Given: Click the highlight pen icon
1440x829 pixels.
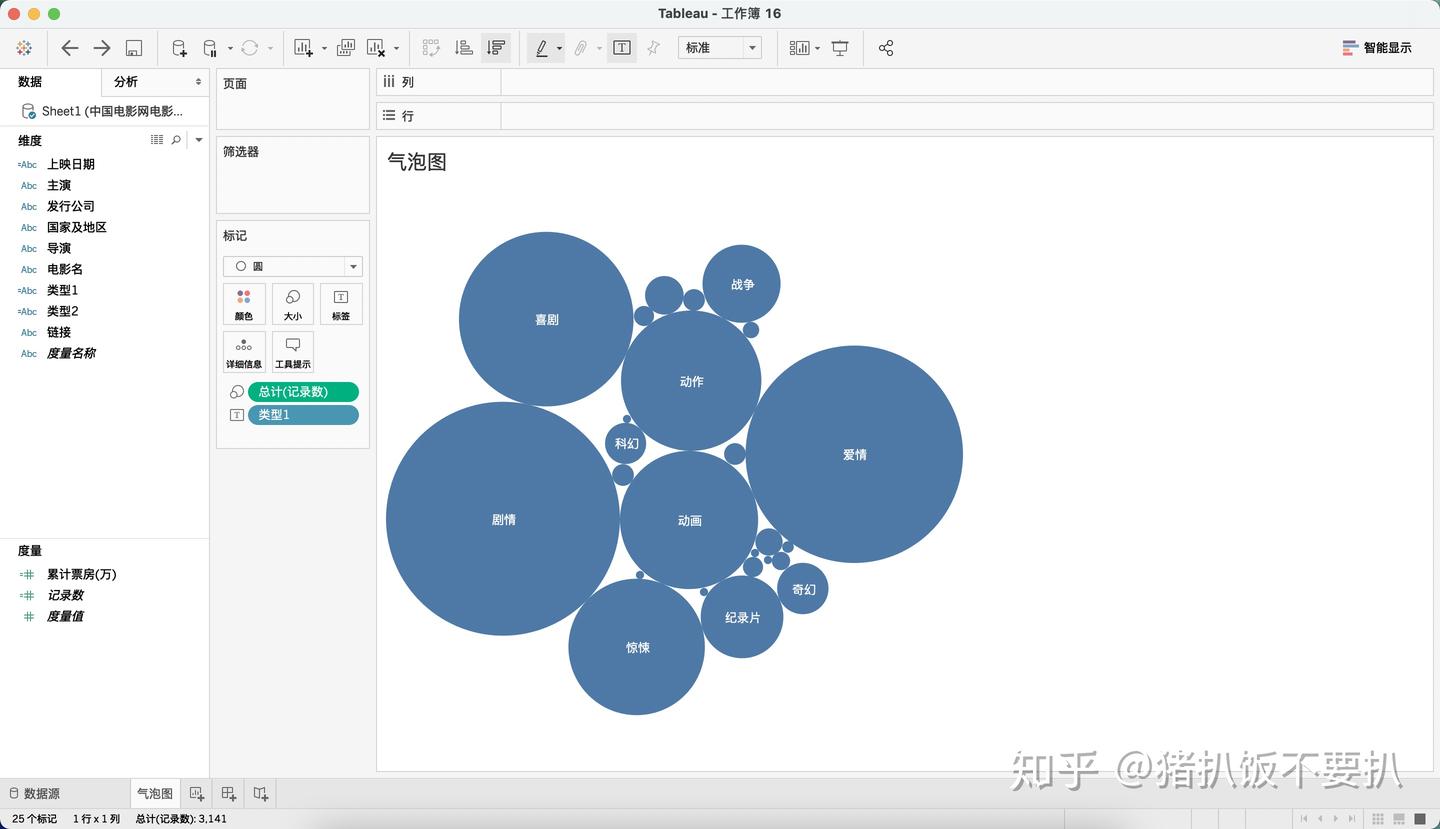Looking at the screenshot, I should point(542,48).
